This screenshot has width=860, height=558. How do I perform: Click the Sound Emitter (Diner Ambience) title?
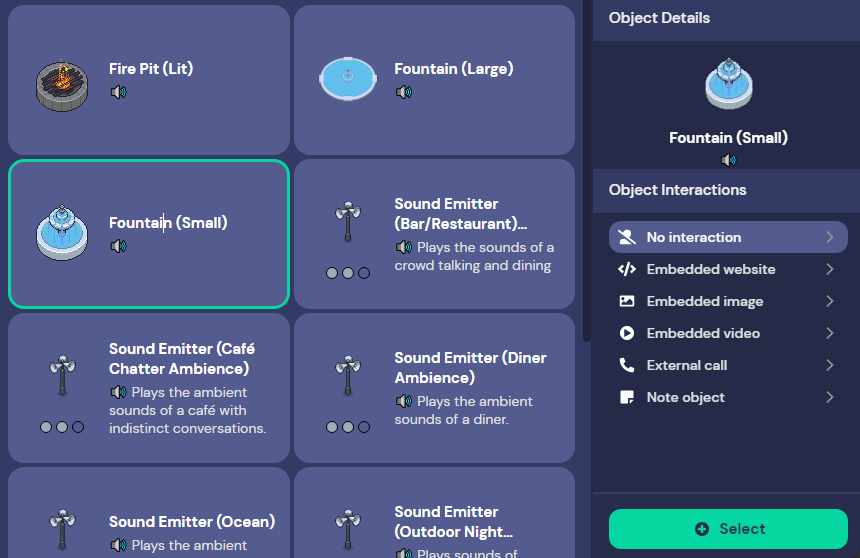[471, 368]
